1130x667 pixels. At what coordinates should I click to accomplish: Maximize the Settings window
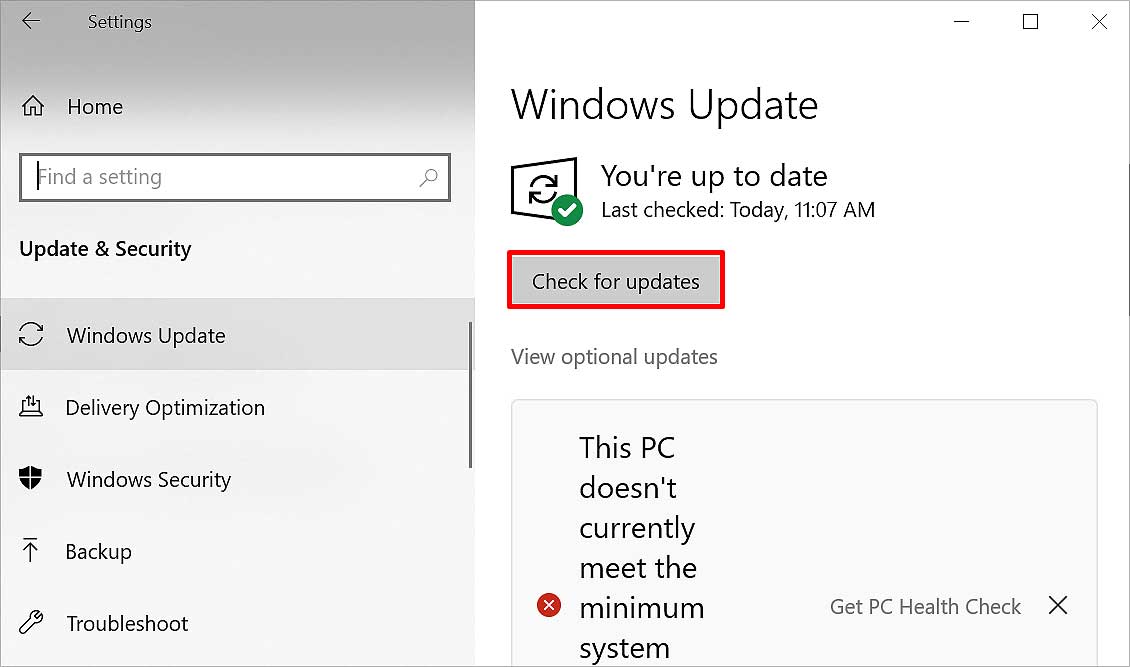1031,22
